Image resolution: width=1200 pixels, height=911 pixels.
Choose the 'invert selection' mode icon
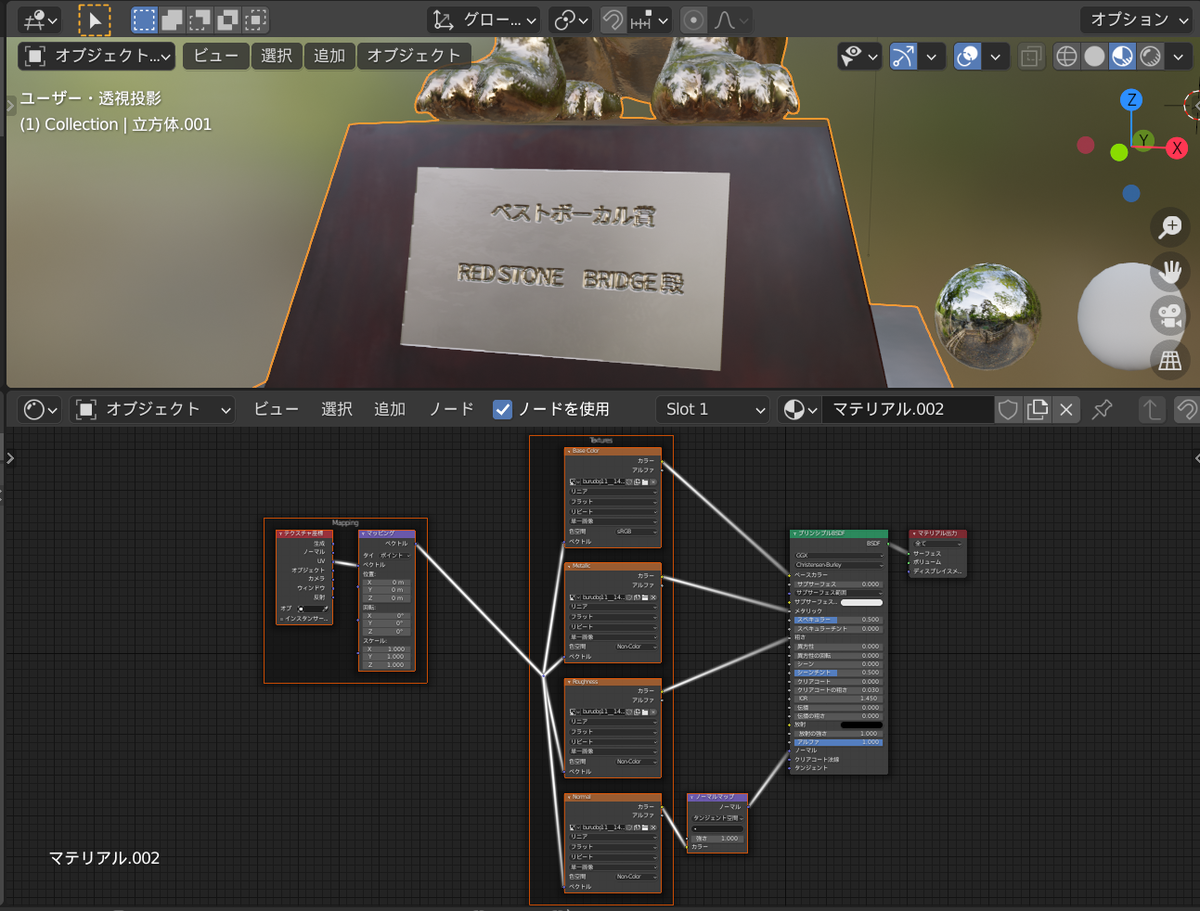(229, 19)
